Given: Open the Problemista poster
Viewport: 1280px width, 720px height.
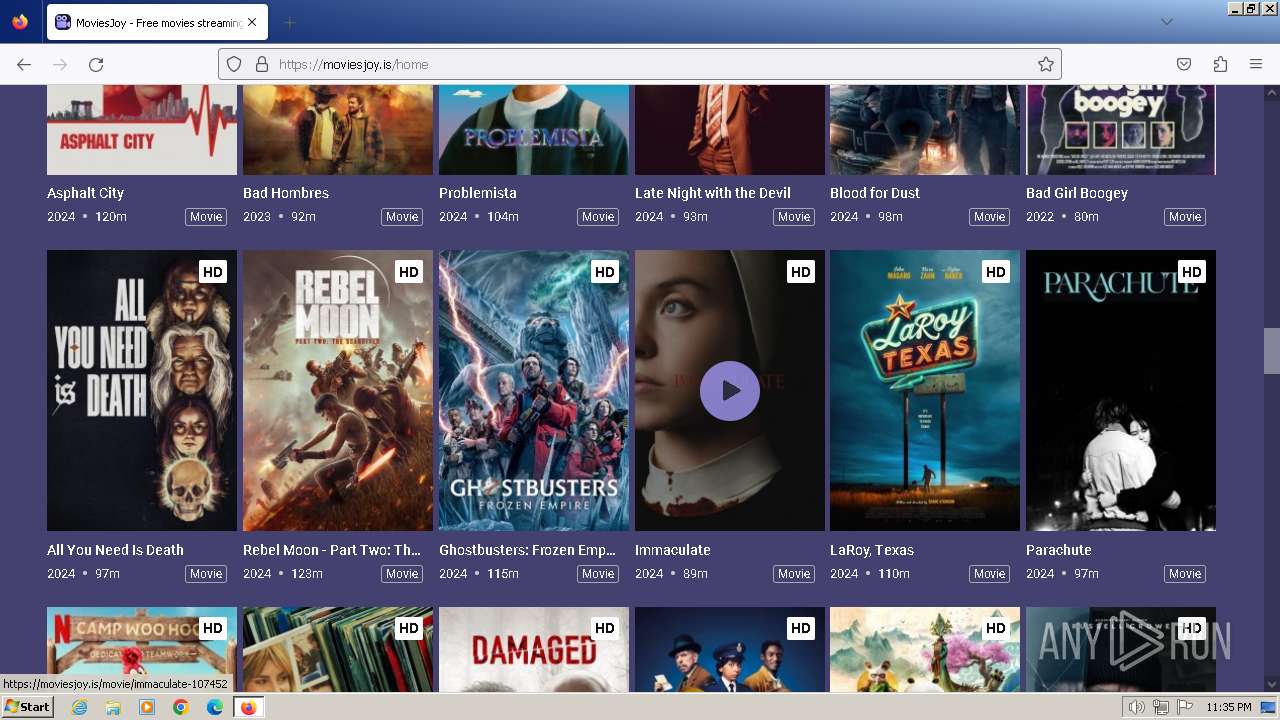Looking at the screenshot, I should tap(534, 130).
